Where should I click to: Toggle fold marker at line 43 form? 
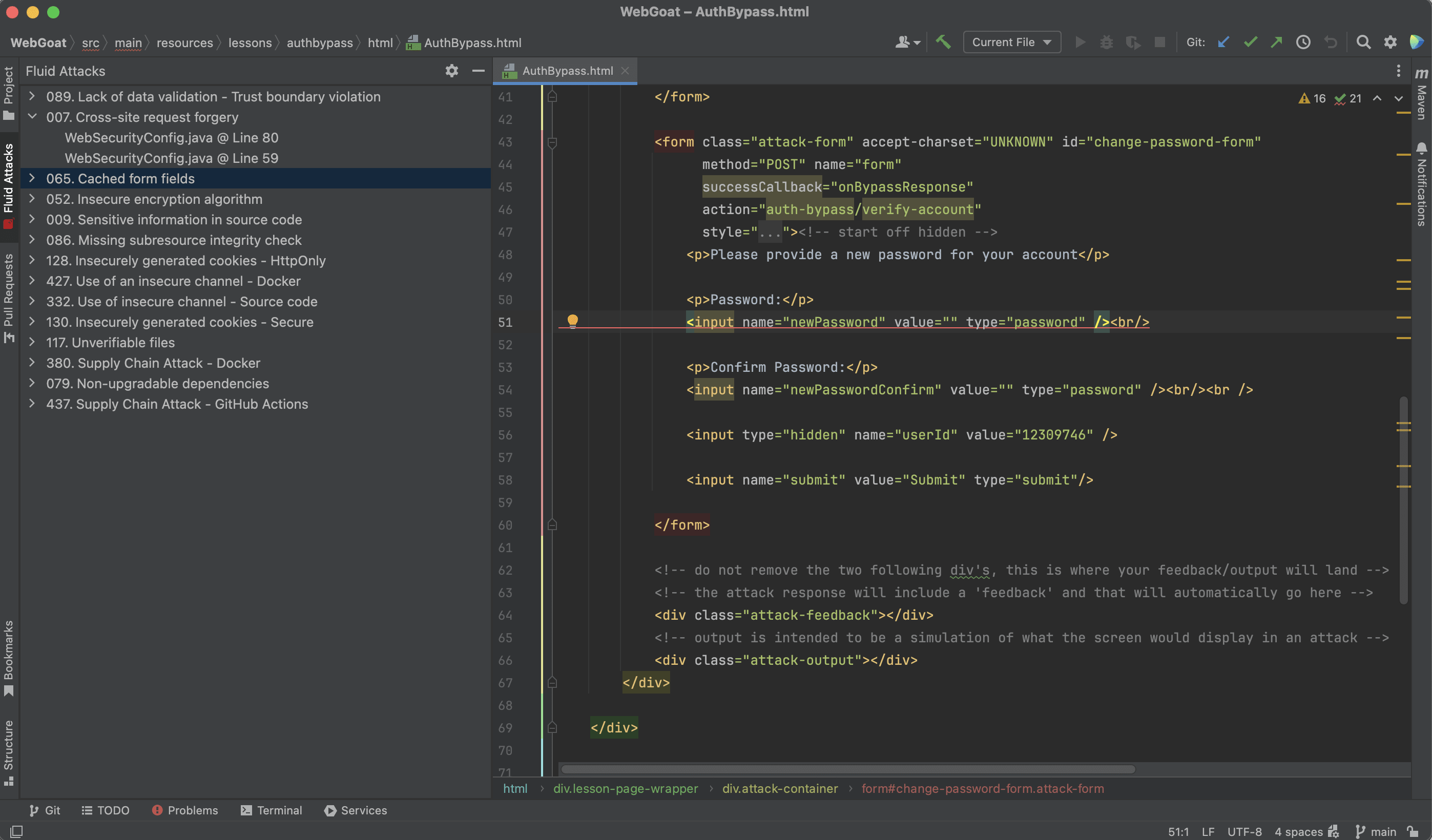(x=552, y=142)
